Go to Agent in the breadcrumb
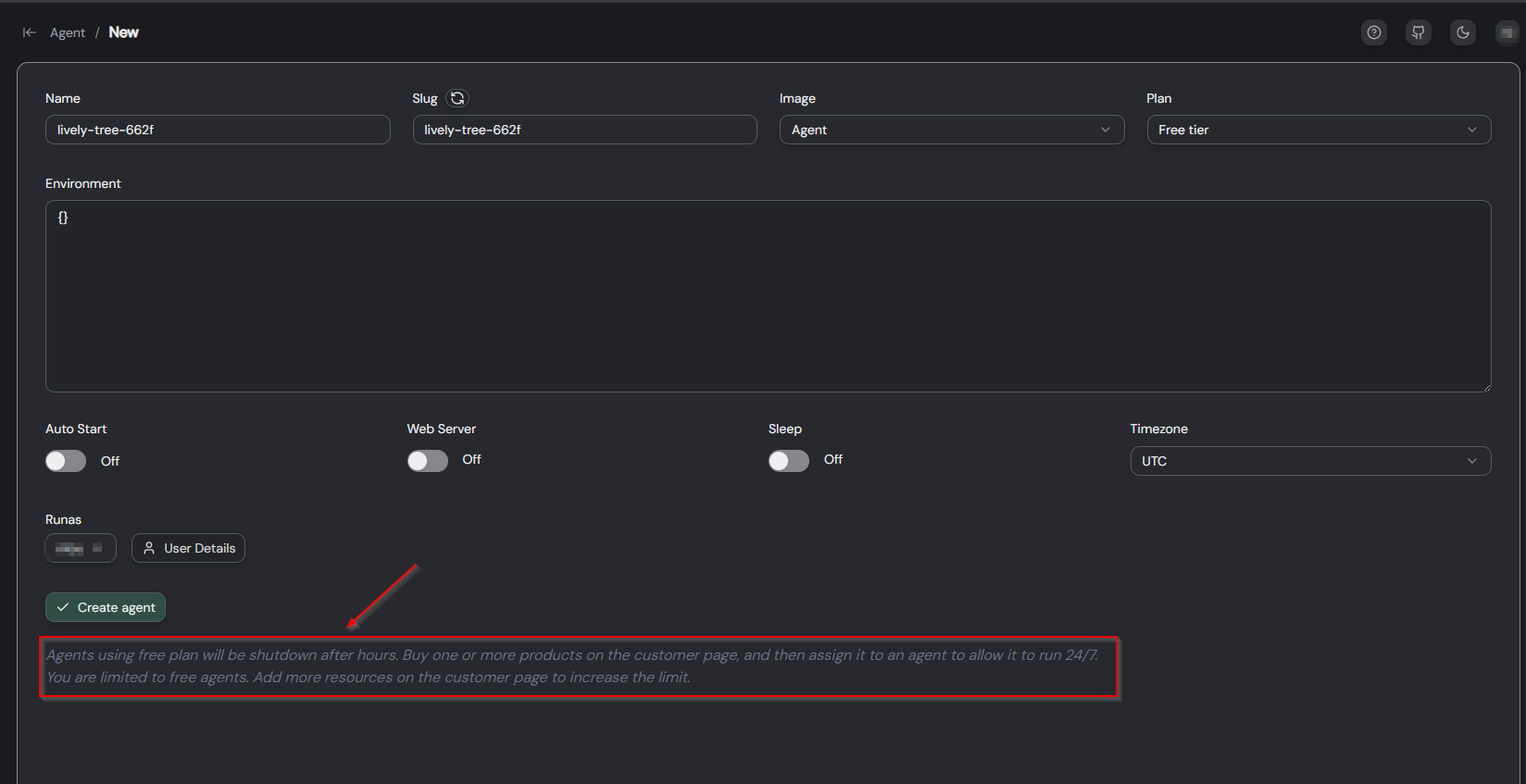The width and height of the screenshot is (1526, 784). click(x=68, y=32)
